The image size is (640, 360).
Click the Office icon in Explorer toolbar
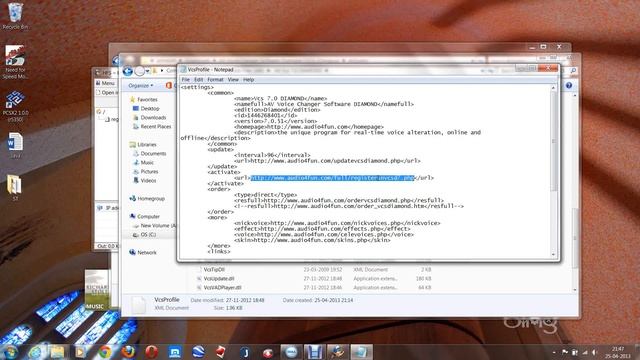click(169, 85)
